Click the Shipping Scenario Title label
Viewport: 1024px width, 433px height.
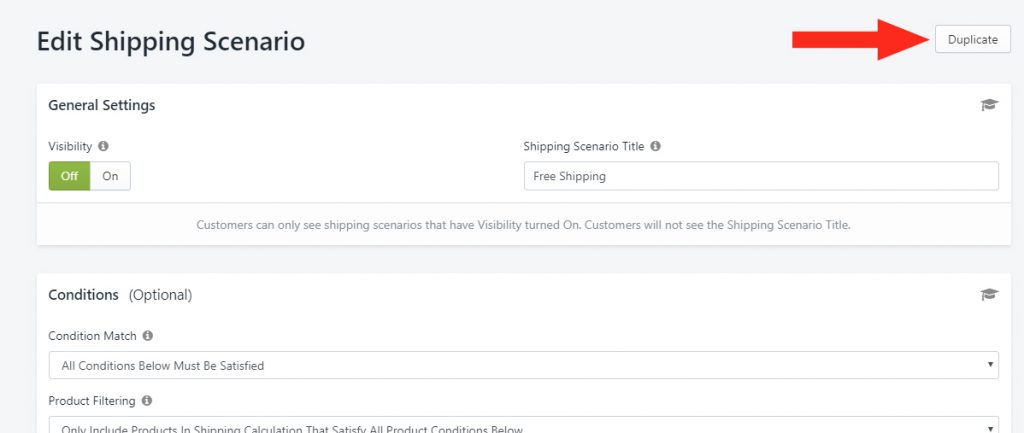point(584,146)
